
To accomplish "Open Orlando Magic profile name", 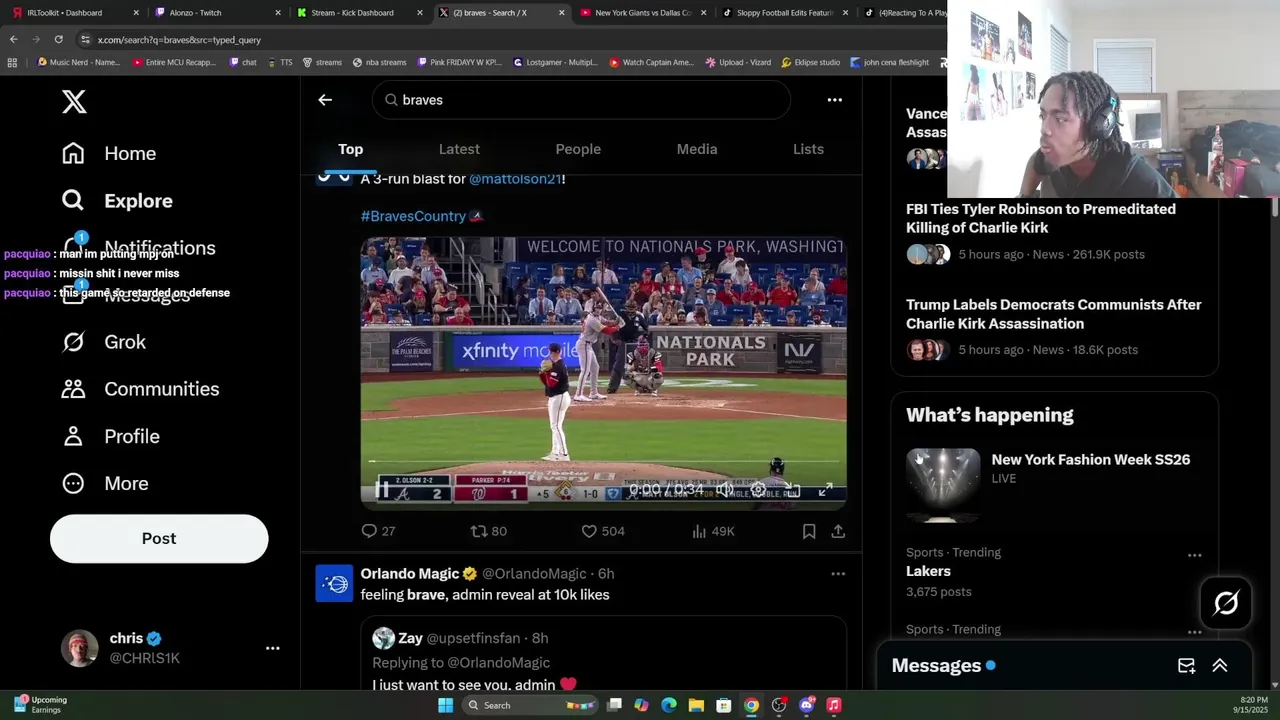I will click(x=410, y=574).
